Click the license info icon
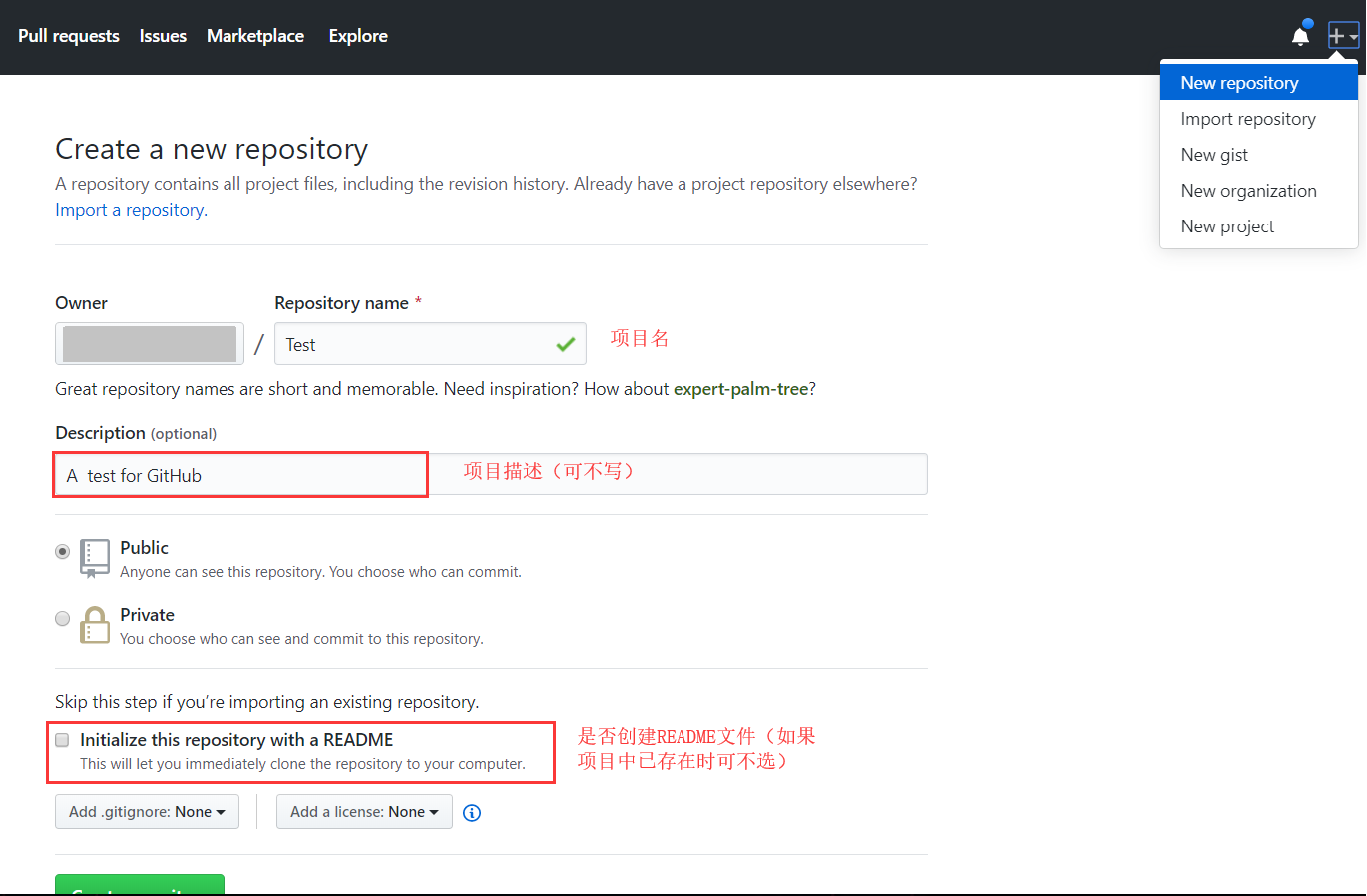Screen dimensions: 1367x896 (x=472, y=813)
